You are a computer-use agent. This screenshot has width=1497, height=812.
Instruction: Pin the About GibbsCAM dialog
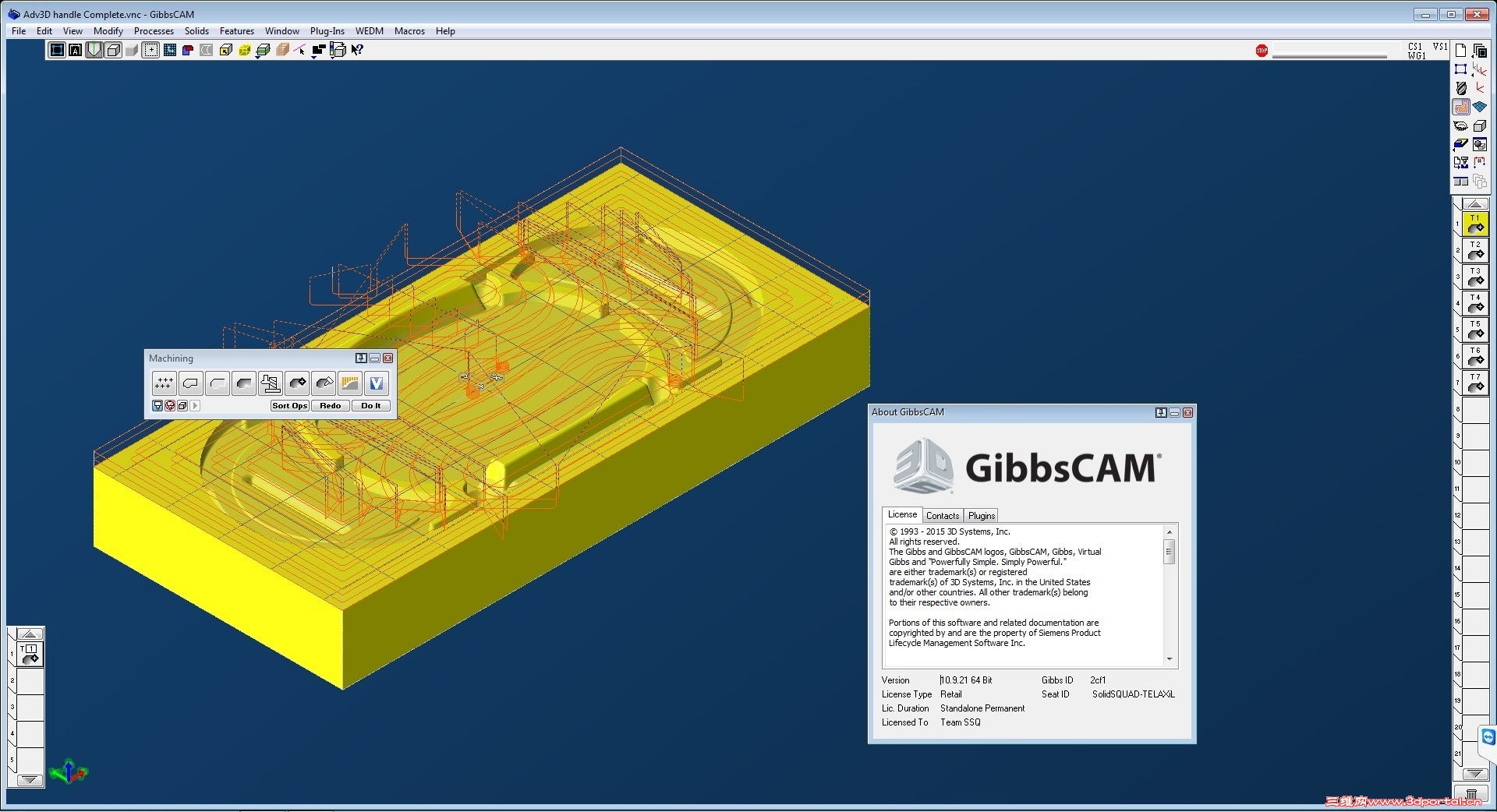[1160, 413]
